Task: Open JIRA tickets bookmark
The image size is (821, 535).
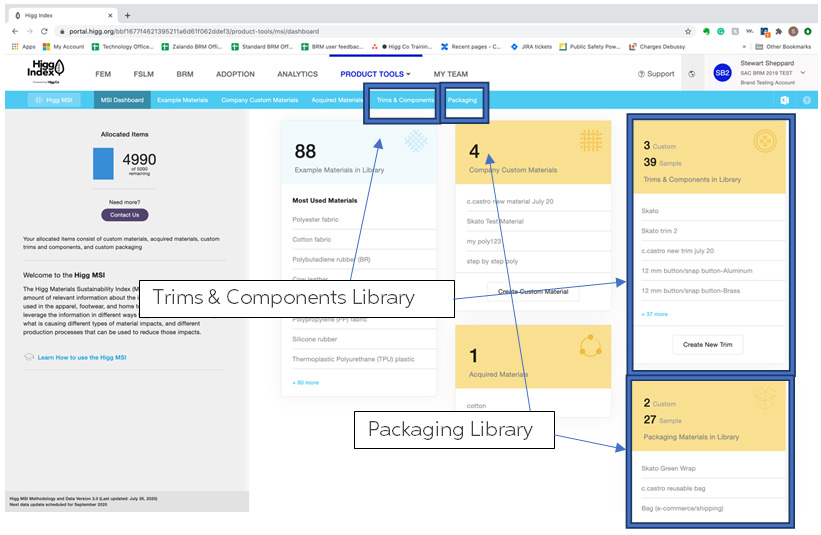Action: tap(531, 47)
